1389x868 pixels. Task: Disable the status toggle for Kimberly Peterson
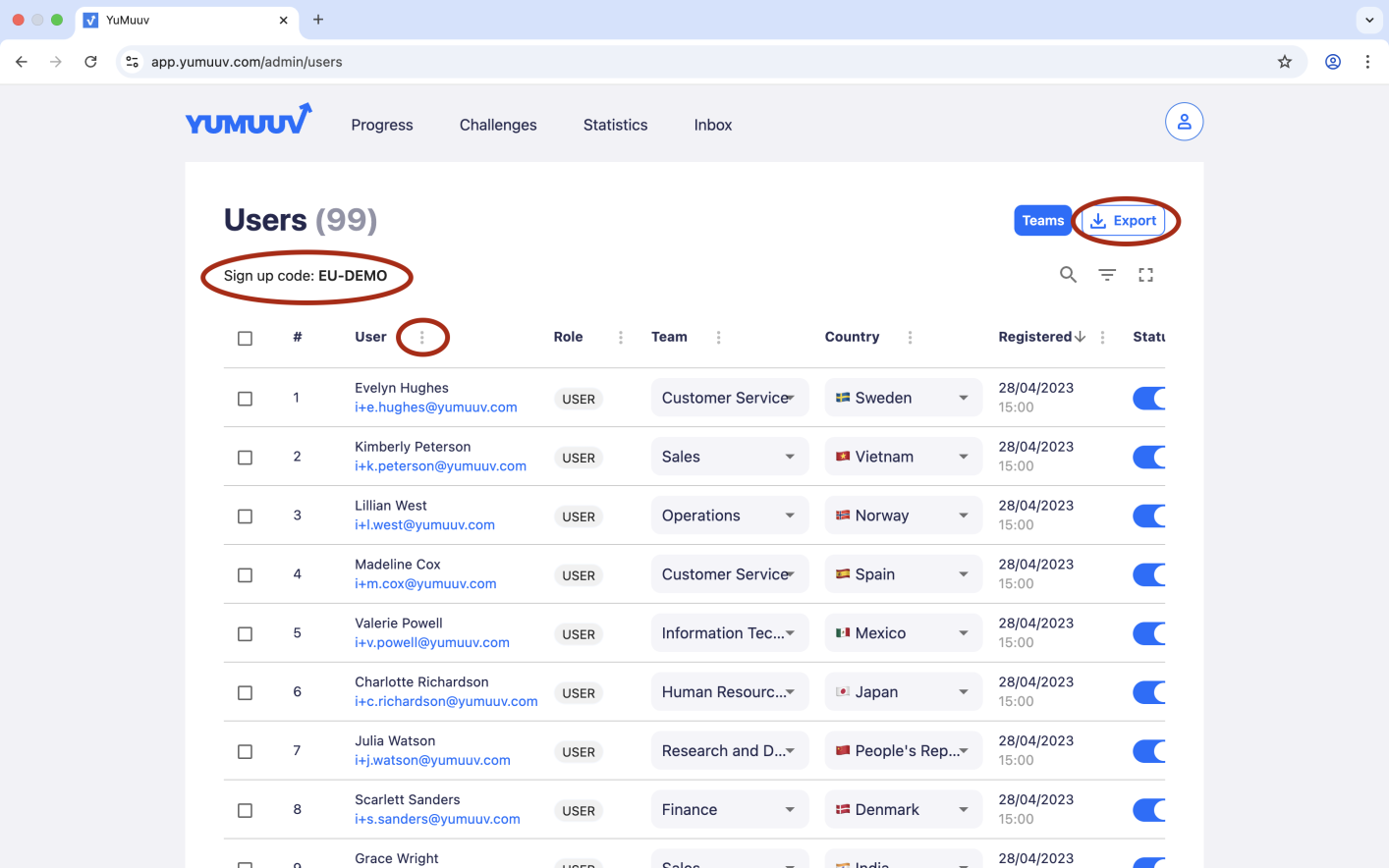point(1149,457)
